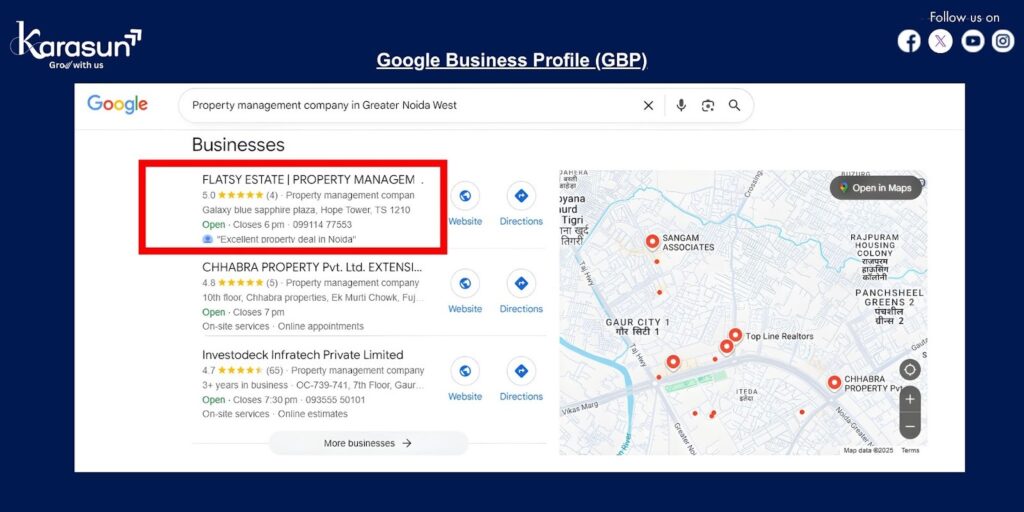
Task: Click Open in Maps button
Action: (875, 188)
